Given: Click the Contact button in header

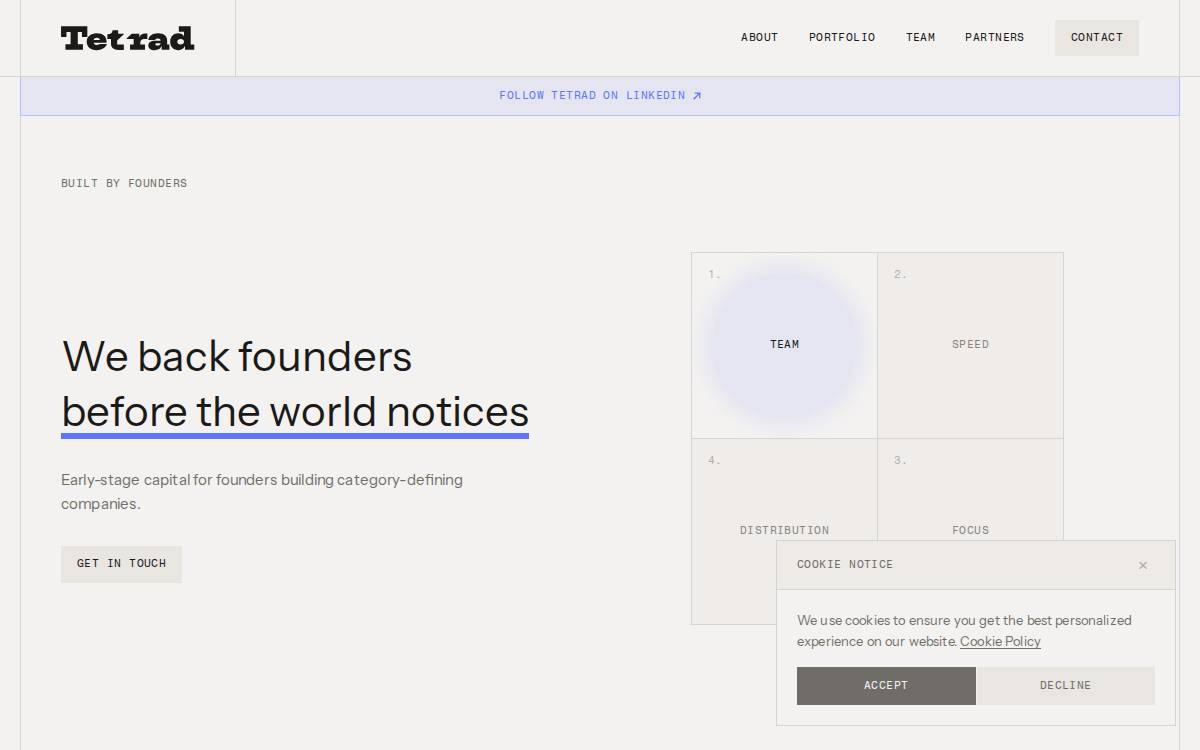Looking at the screenshot, I should click(x=1097, y=37).
